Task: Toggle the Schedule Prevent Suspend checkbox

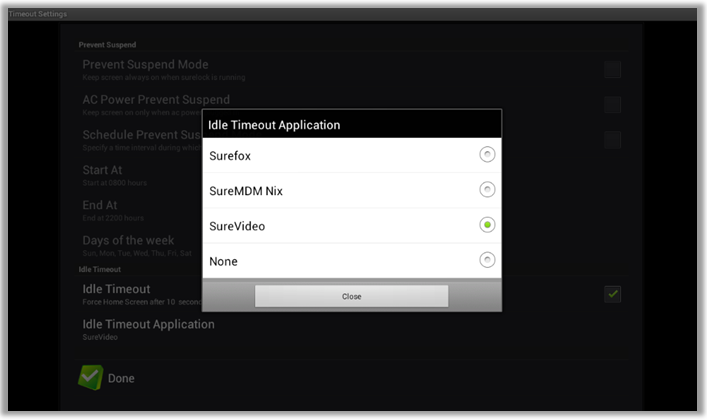Action: pos(612,140)
